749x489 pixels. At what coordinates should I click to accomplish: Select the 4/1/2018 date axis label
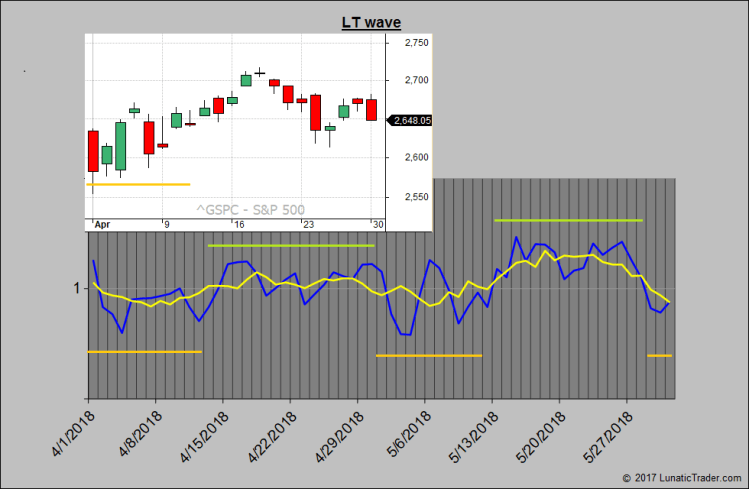(70, 430)
